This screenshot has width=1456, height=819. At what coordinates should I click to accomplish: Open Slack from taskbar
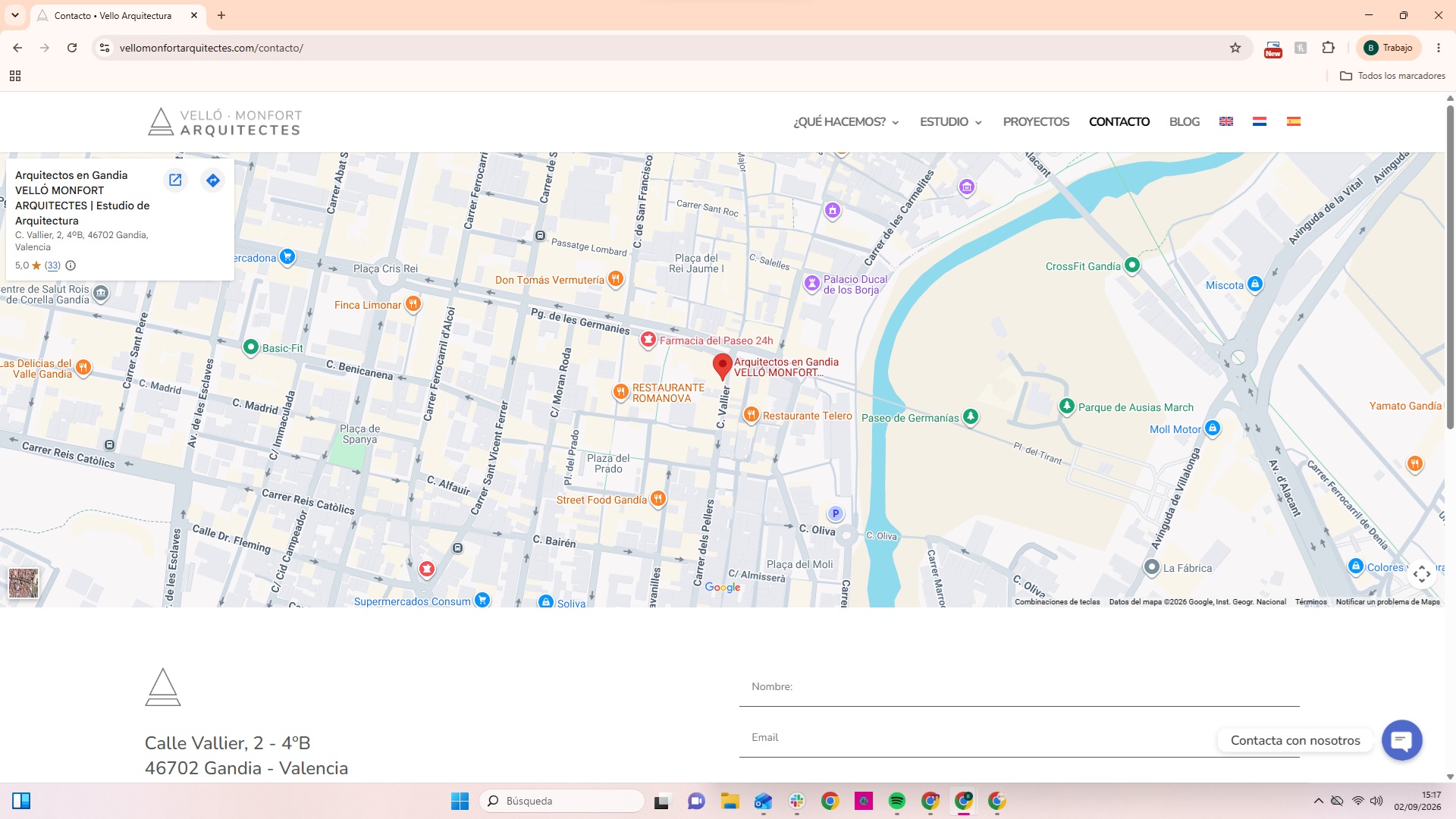click(796, 801)
